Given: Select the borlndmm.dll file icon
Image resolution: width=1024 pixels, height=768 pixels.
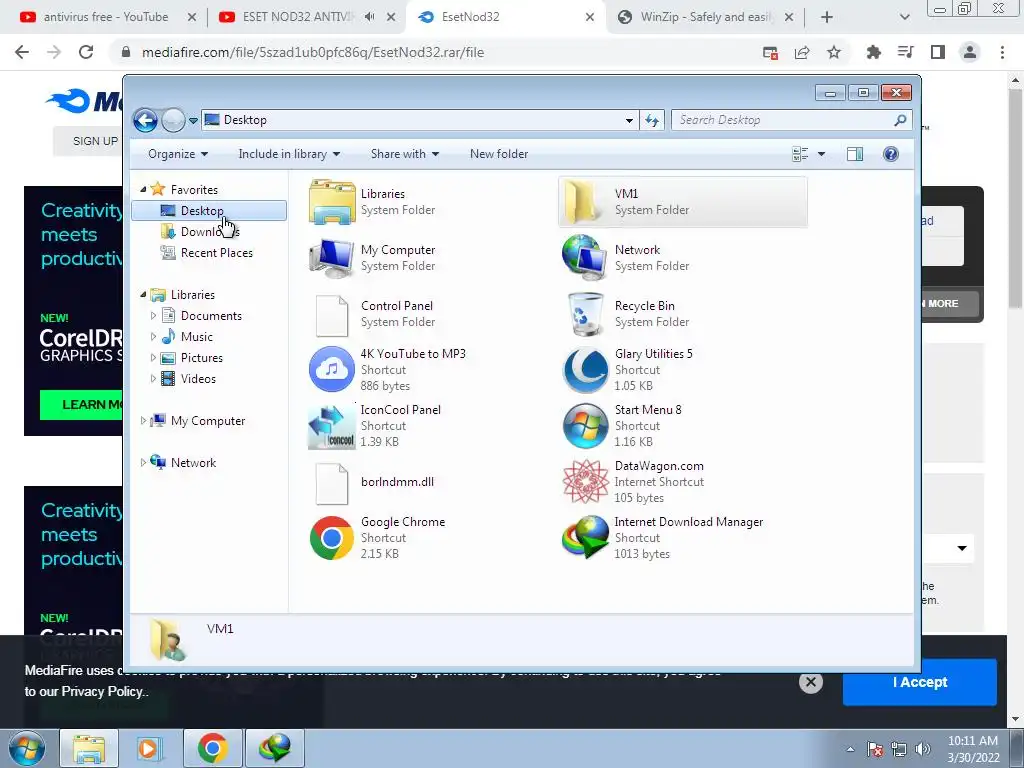Looking at the screenshot, I should point(332,484).
